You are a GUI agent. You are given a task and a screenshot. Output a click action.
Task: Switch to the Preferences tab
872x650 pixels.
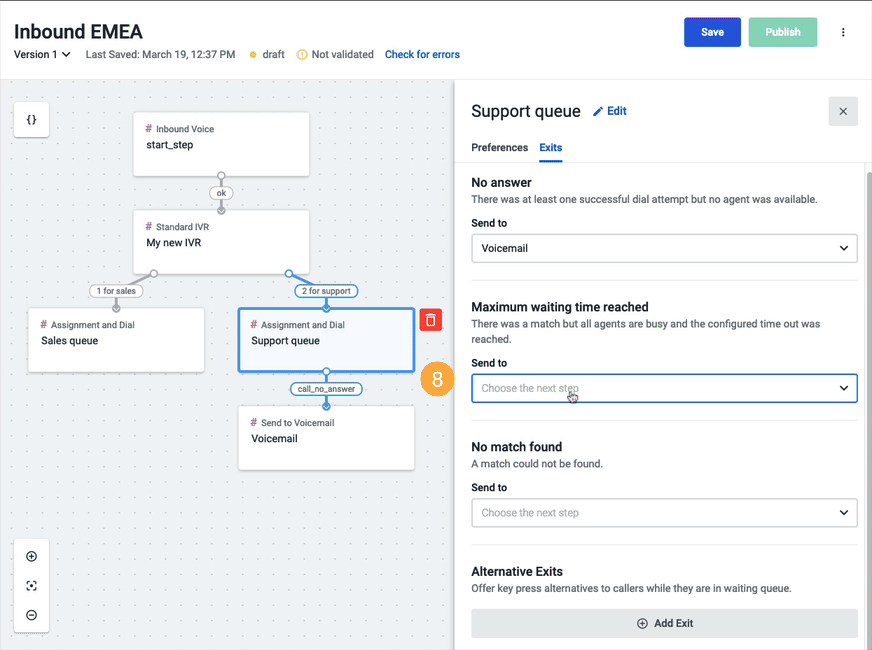pyautogui.click(x=499, y=147)
